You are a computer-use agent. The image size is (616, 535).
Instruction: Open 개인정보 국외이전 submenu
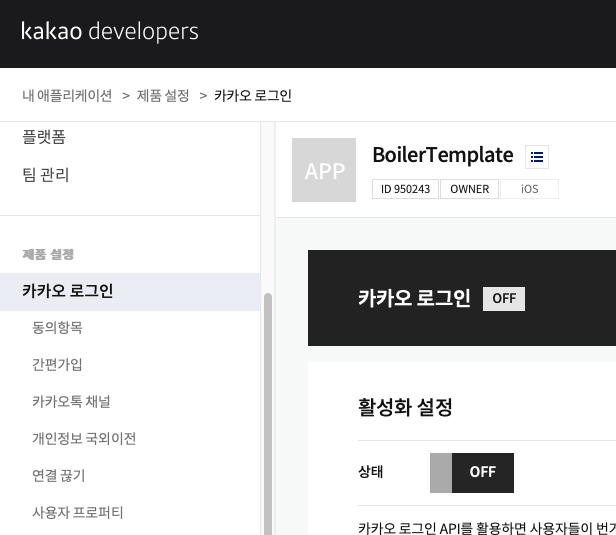pyautogui.click(x=84, y=438)
